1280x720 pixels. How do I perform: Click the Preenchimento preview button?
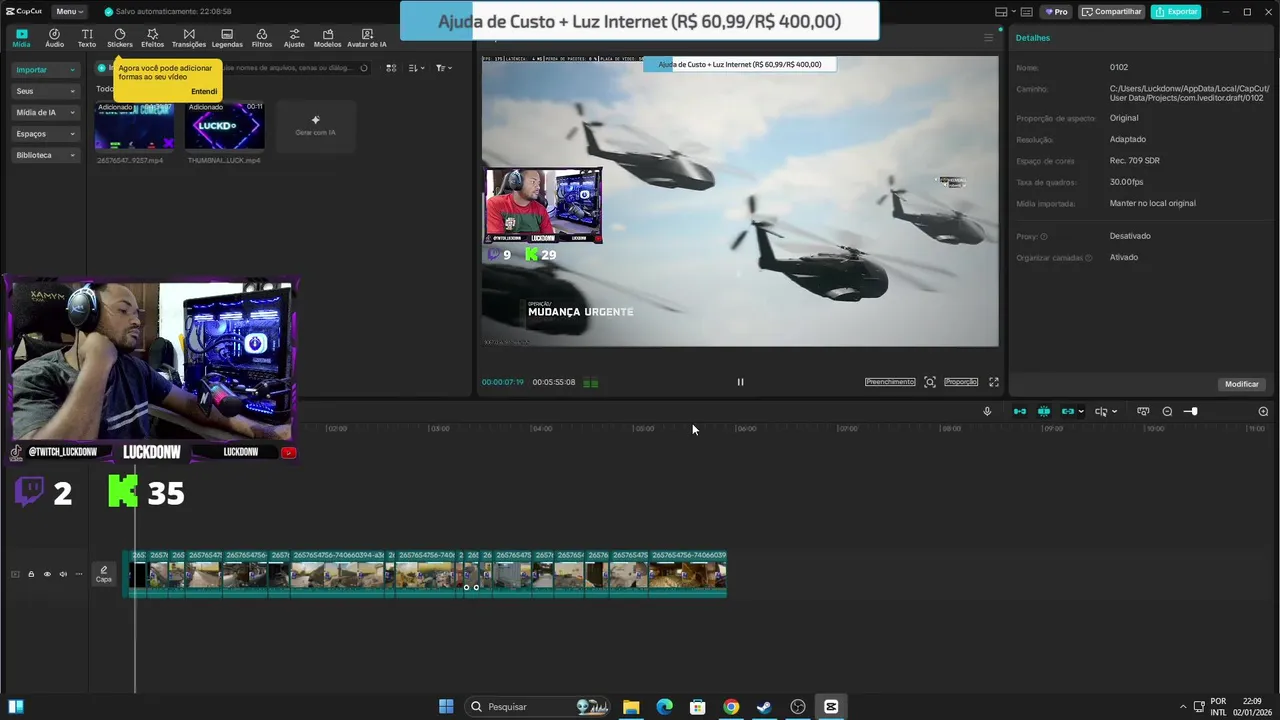(890, 382)
